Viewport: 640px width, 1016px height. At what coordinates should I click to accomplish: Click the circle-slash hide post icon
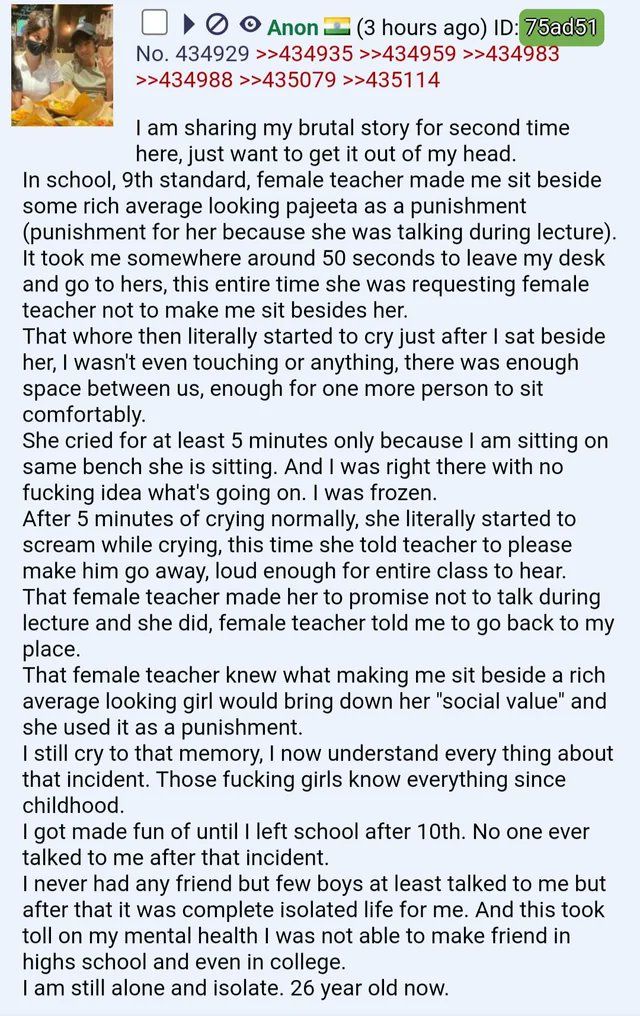click(x=217, y=25)
